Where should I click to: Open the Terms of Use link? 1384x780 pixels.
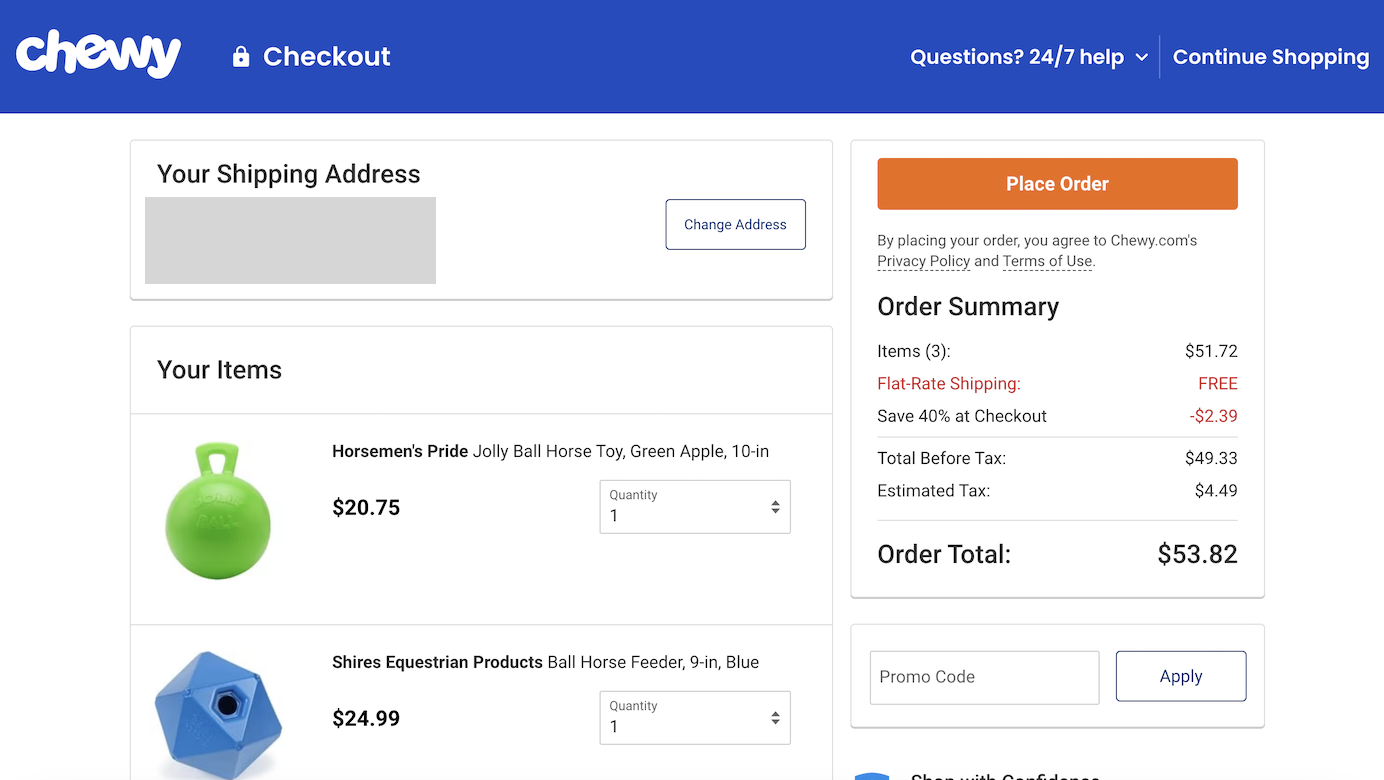(1046, 261)
